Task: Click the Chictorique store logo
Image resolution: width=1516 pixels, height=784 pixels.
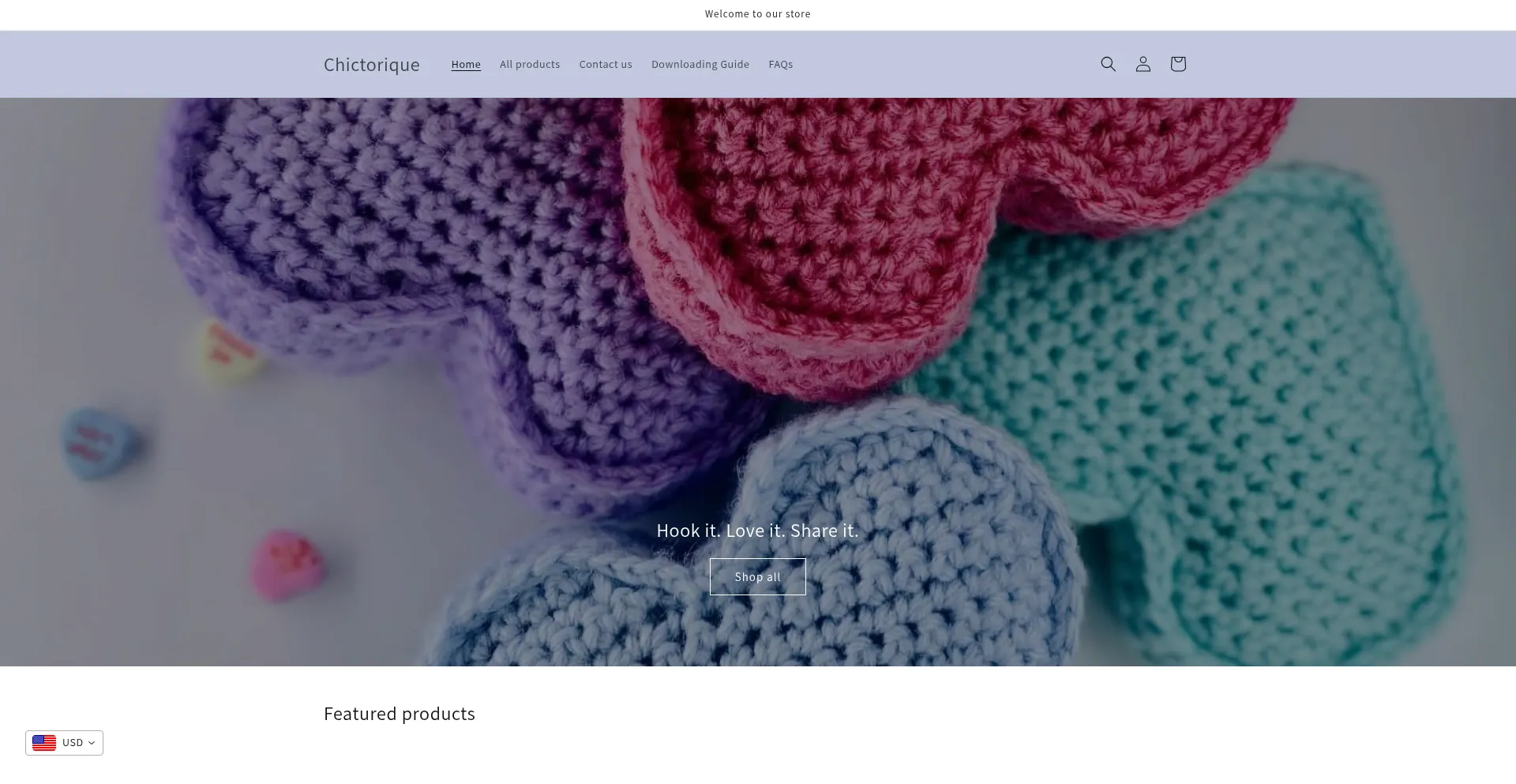Action: tap(371, 65)
